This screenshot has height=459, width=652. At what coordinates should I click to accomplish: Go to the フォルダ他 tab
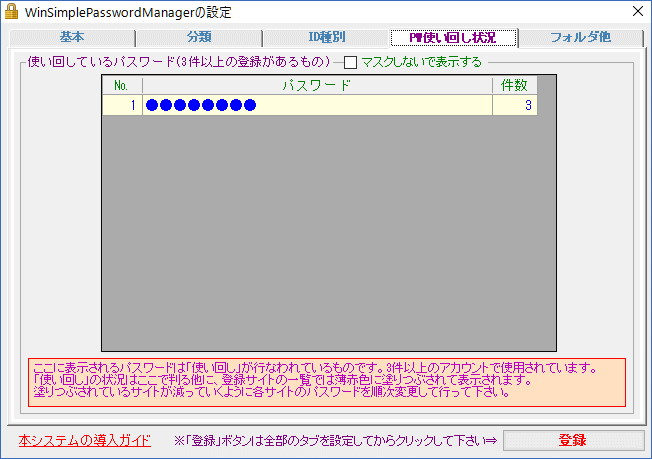click(581, 37)
